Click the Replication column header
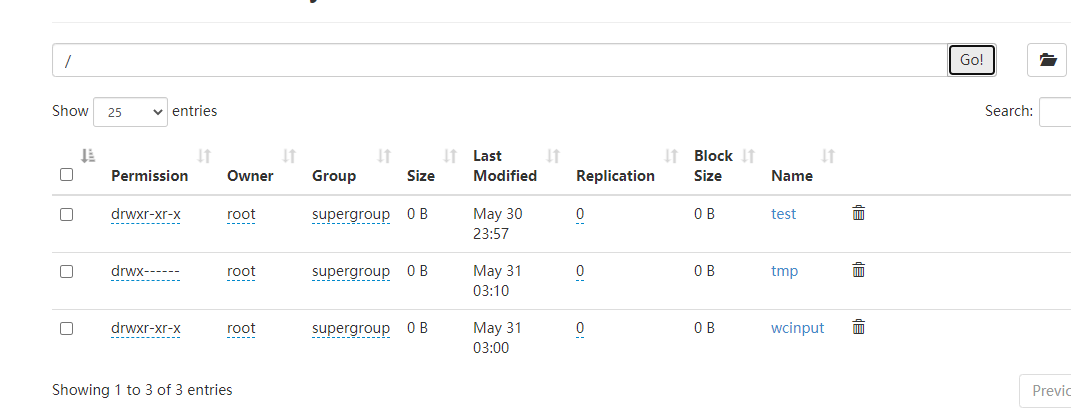Screen dimensions: 1071x415 615,176
